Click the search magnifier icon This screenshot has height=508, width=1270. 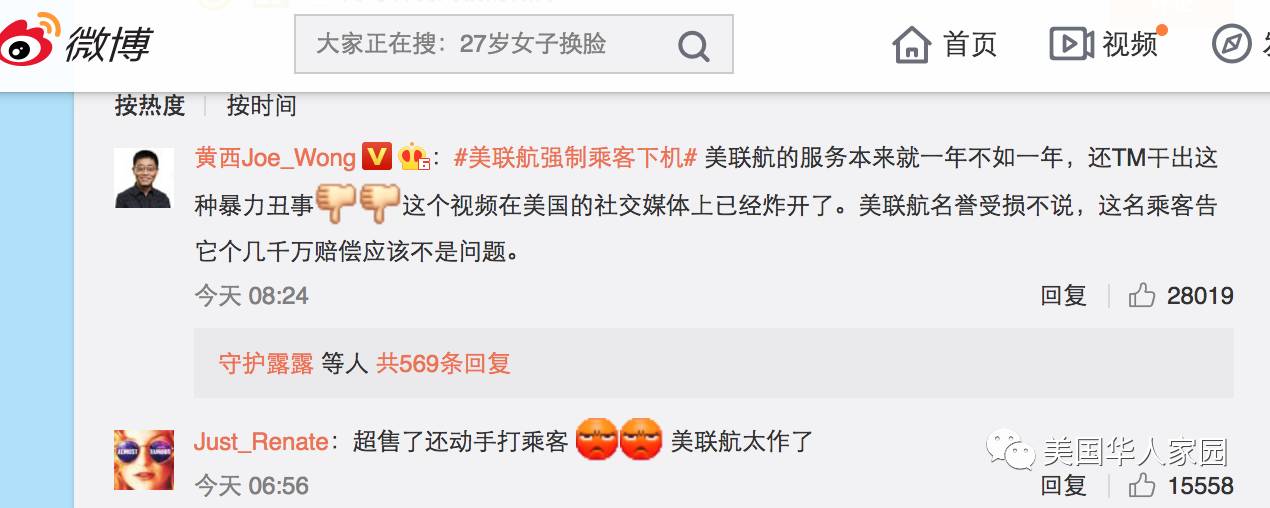692,45
